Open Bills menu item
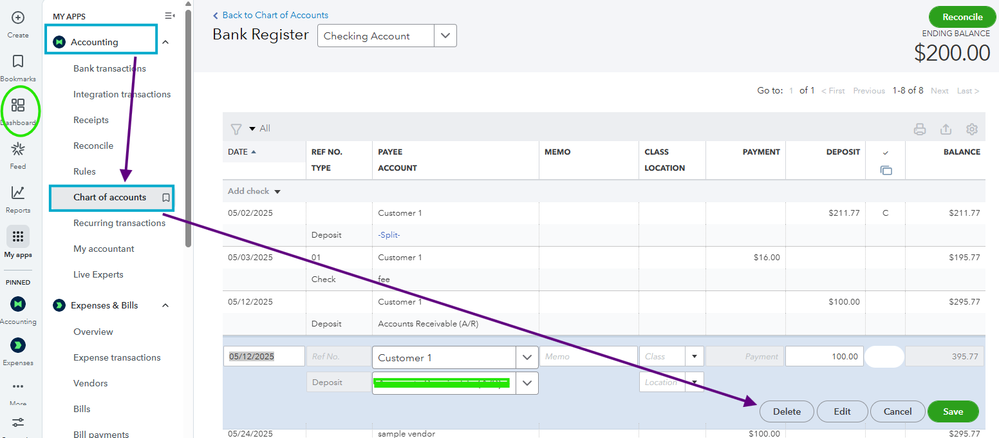 pos(82,409)
